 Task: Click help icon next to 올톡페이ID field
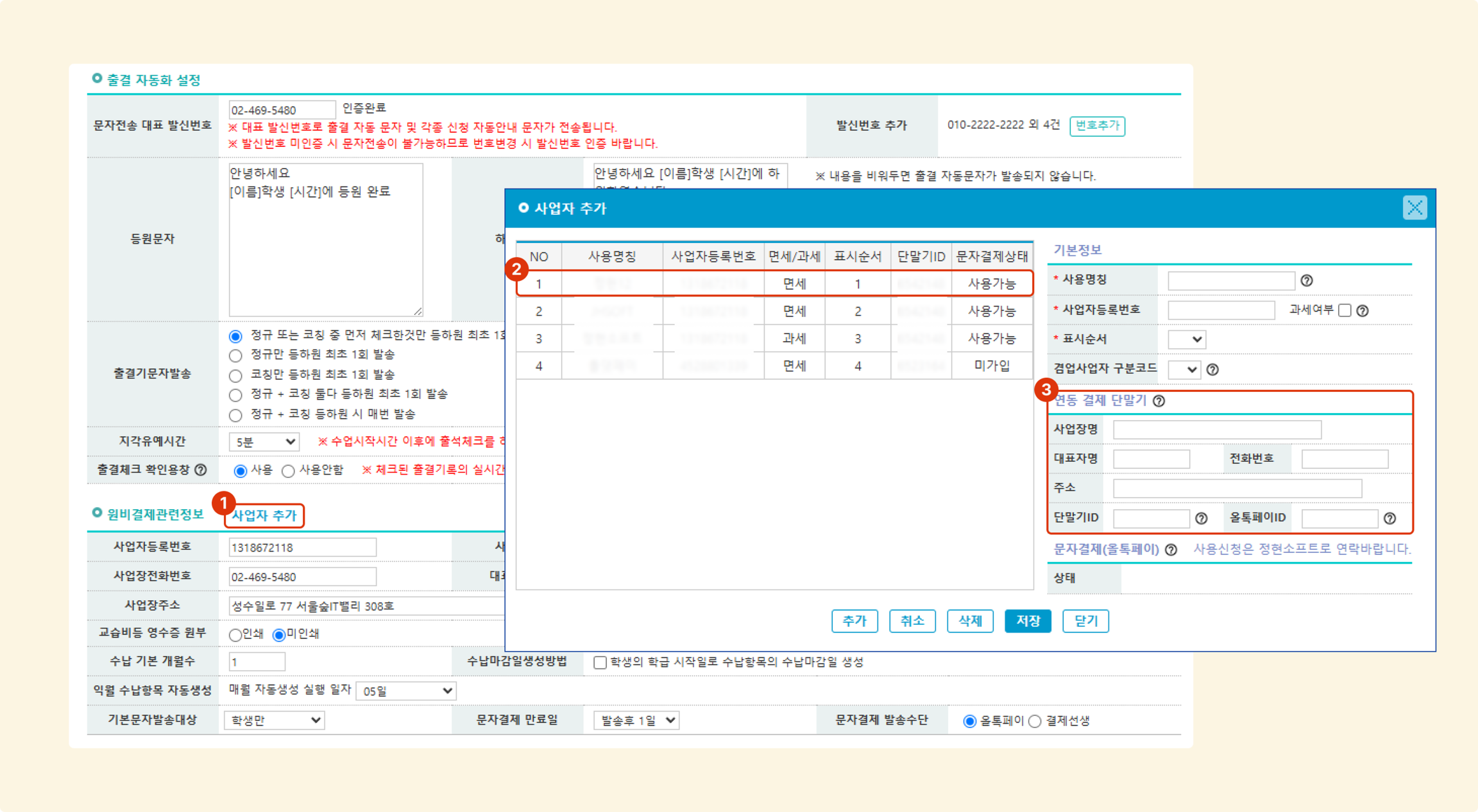tap(1389, 518)
